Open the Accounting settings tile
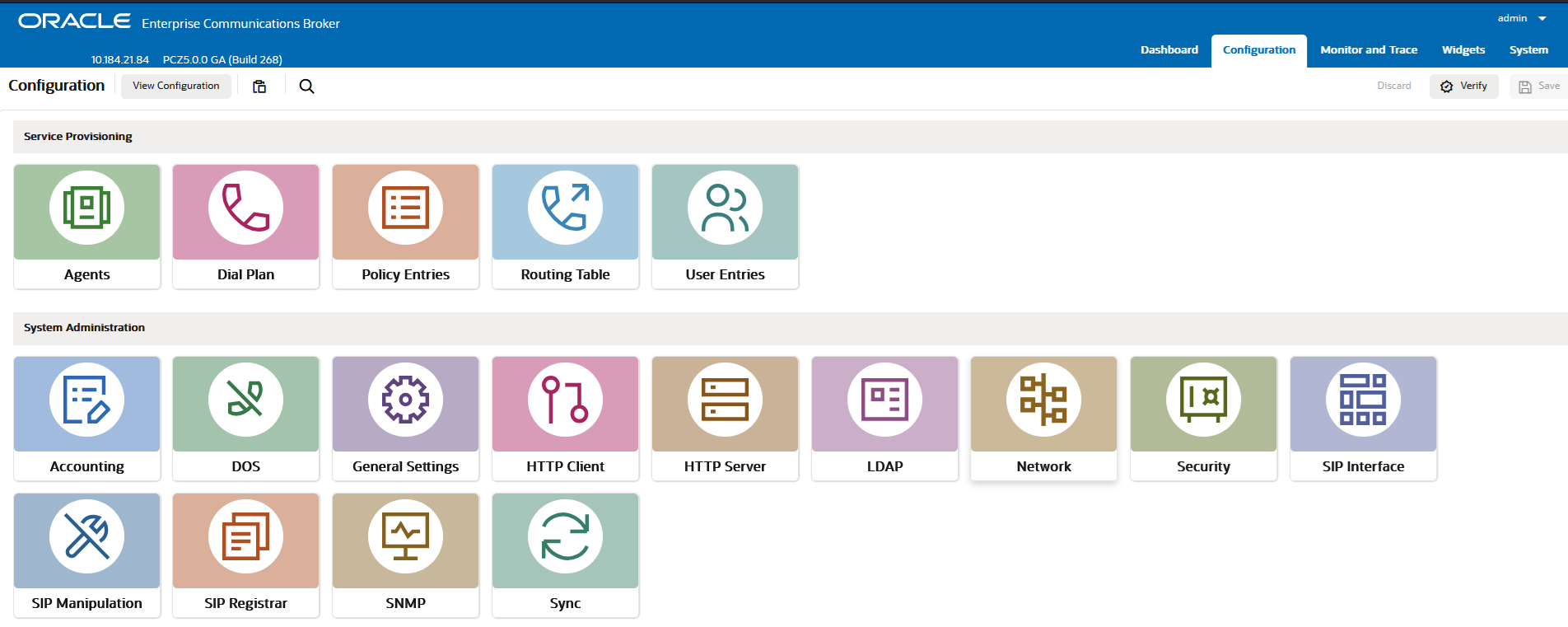Image resolution: width=1568 pixels, height=627 pixels. (x=87, y=419)
